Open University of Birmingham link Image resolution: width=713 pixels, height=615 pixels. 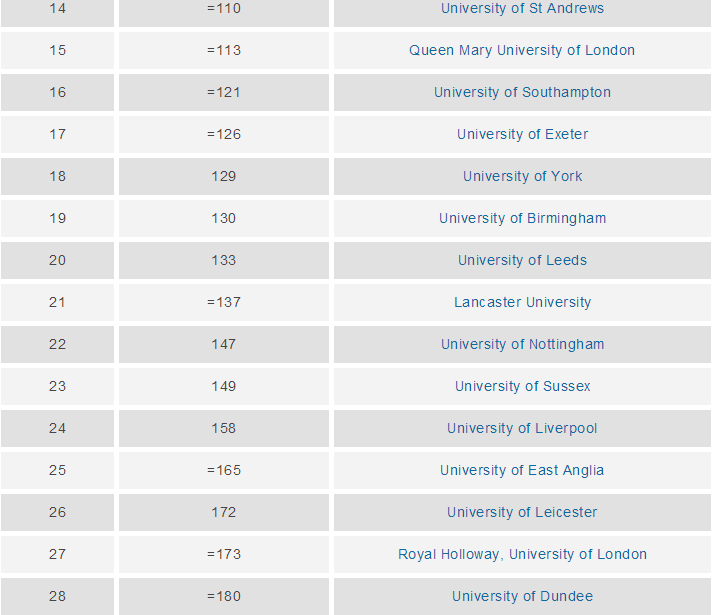tap(522, 219)
